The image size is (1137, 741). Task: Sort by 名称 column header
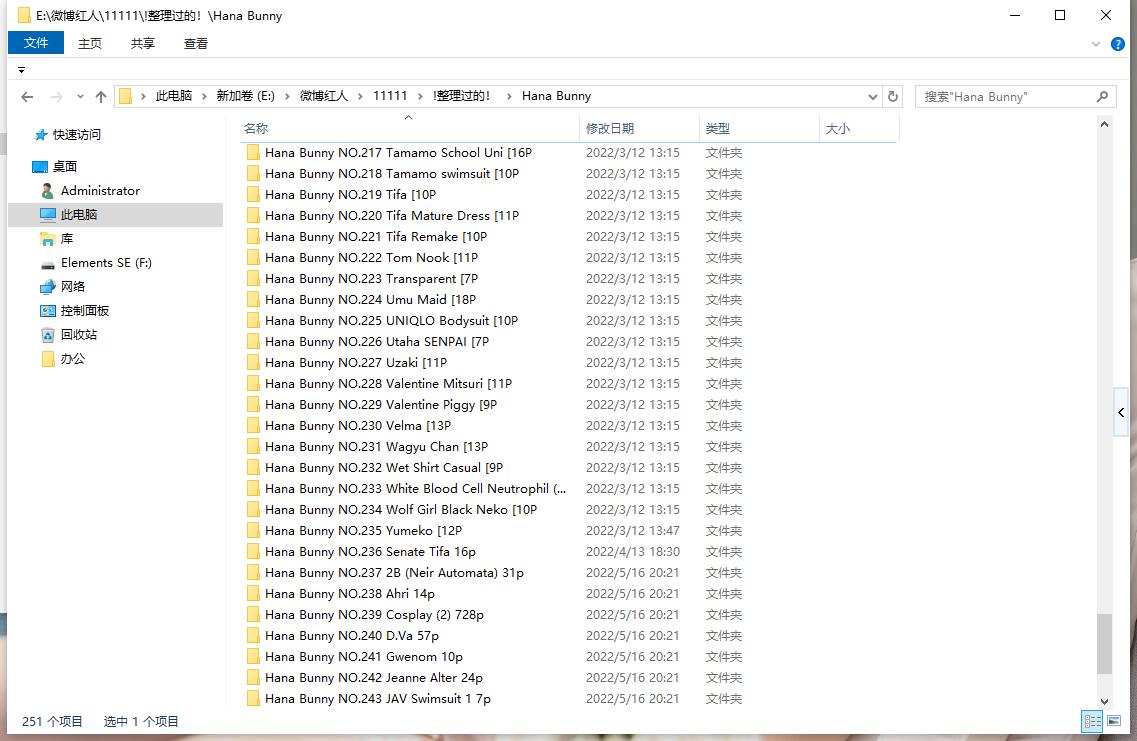click(410, 128)
